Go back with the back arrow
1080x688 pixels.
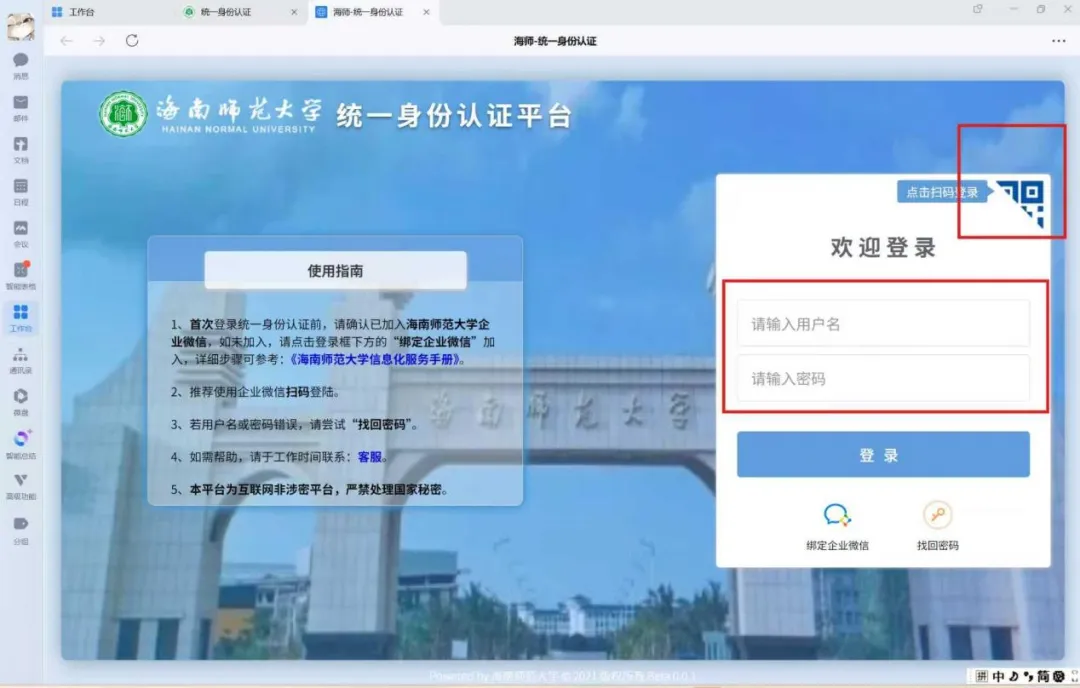pyautogui.click(x=67, y=41)
